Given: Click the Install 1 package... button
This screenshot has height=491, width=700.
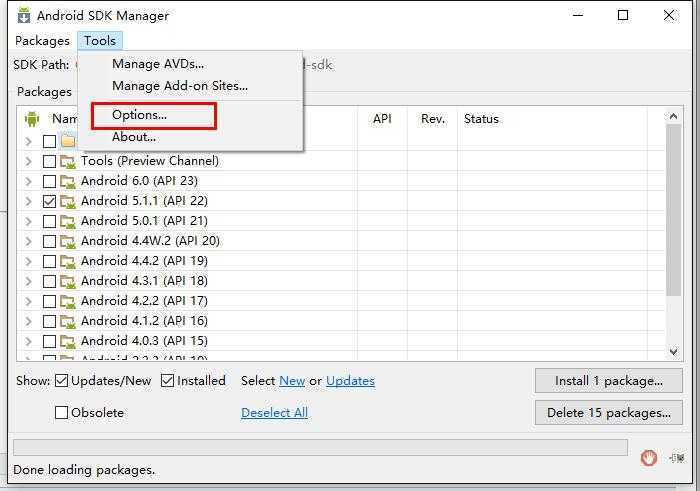Looking at the screenshot, I should click(609, 381).
